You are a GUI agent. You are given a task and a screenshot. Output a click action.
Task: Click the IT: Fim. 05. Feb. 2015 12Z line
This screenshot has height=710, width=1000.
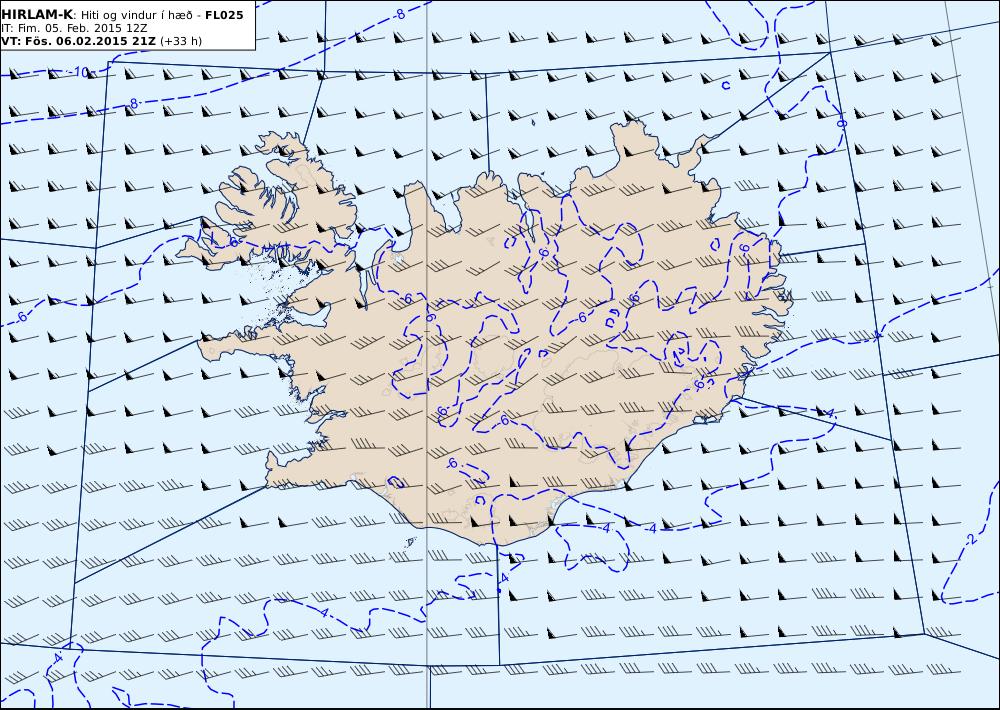(x=73, y=28)
